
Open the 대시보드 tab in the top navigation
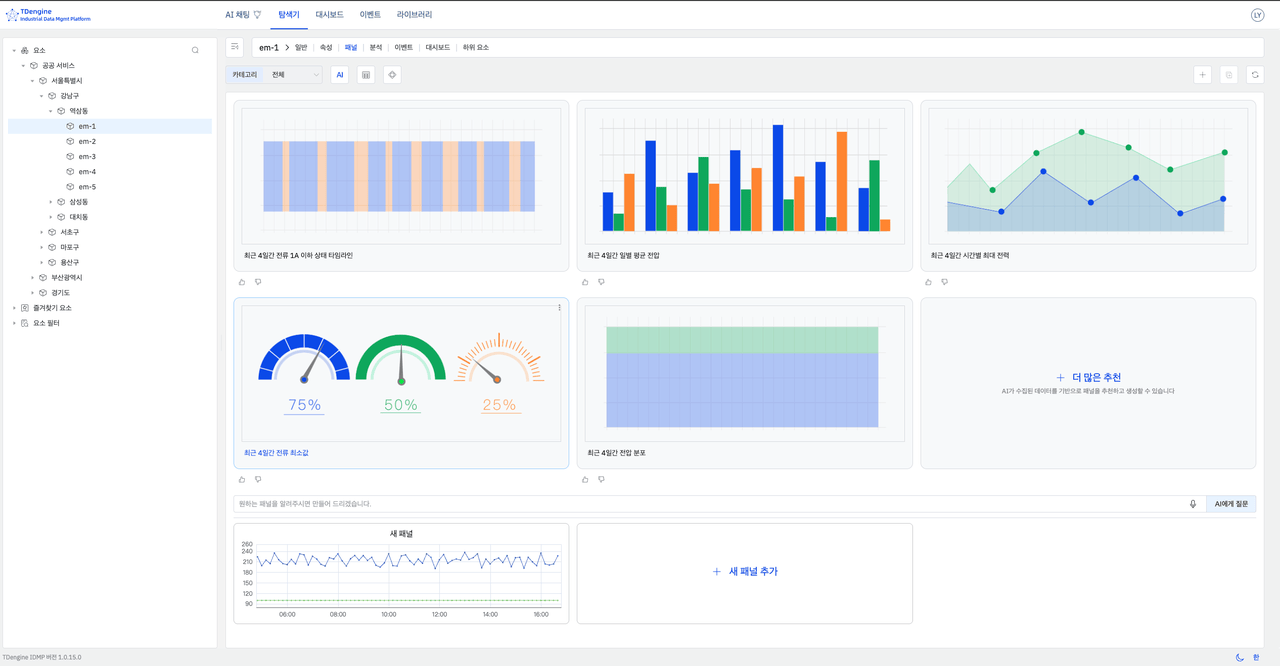click(329, 15)
